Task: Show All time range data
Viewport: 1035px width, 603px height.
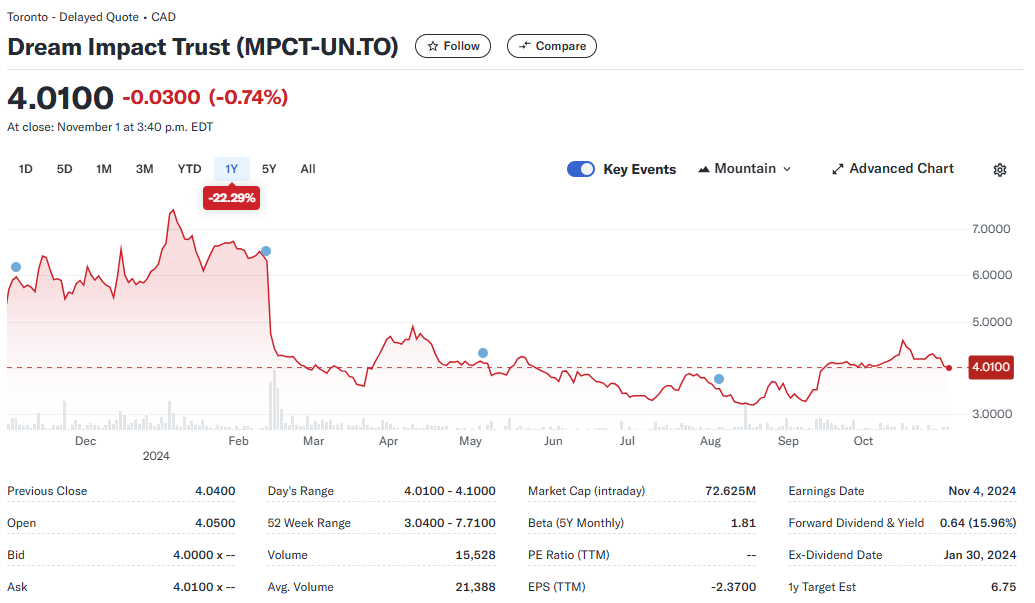Action: [x=308, y=169]
